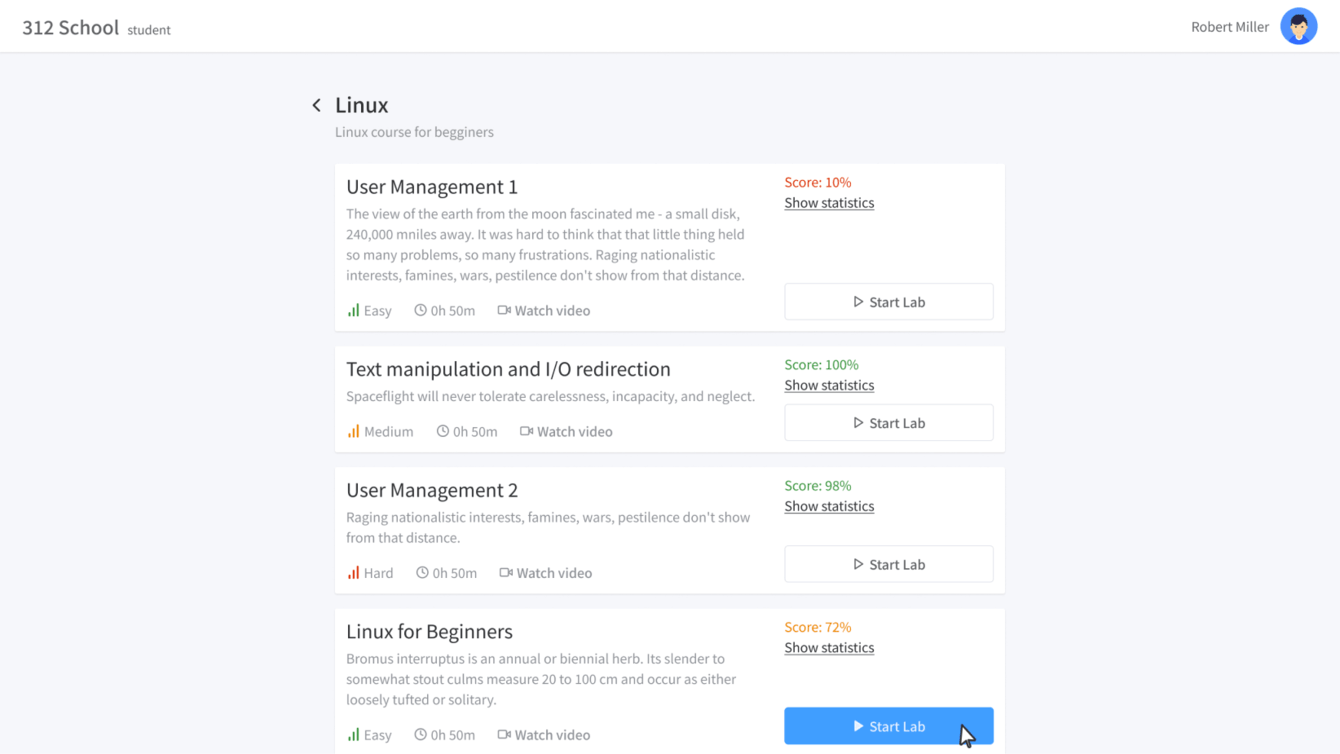Image resolution: width=1340 pixels, height=754 pixels.
Task: Click the Easy difficulty icon in Linux for Beginners
Action: 353,734
